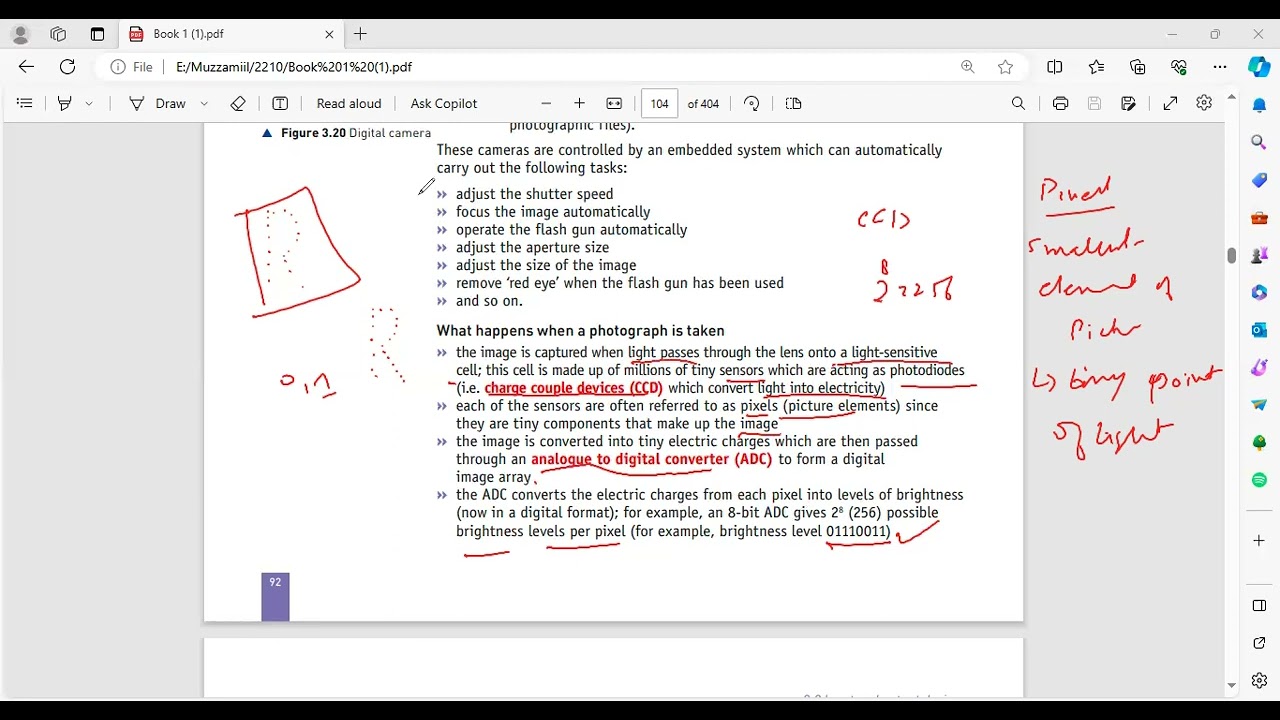1280x720 pixels.
Task: Open Split screen view
Action: (1055, 67)
